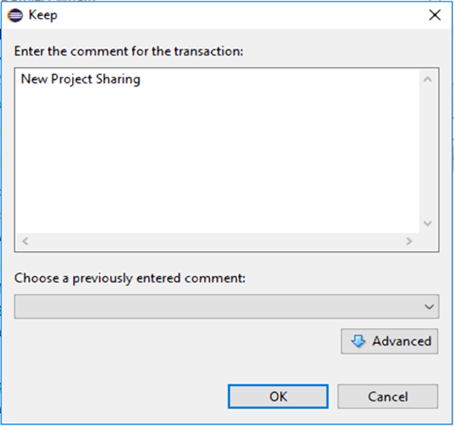
Task: Open the previous comments combo box field
Action: point(226,306)
